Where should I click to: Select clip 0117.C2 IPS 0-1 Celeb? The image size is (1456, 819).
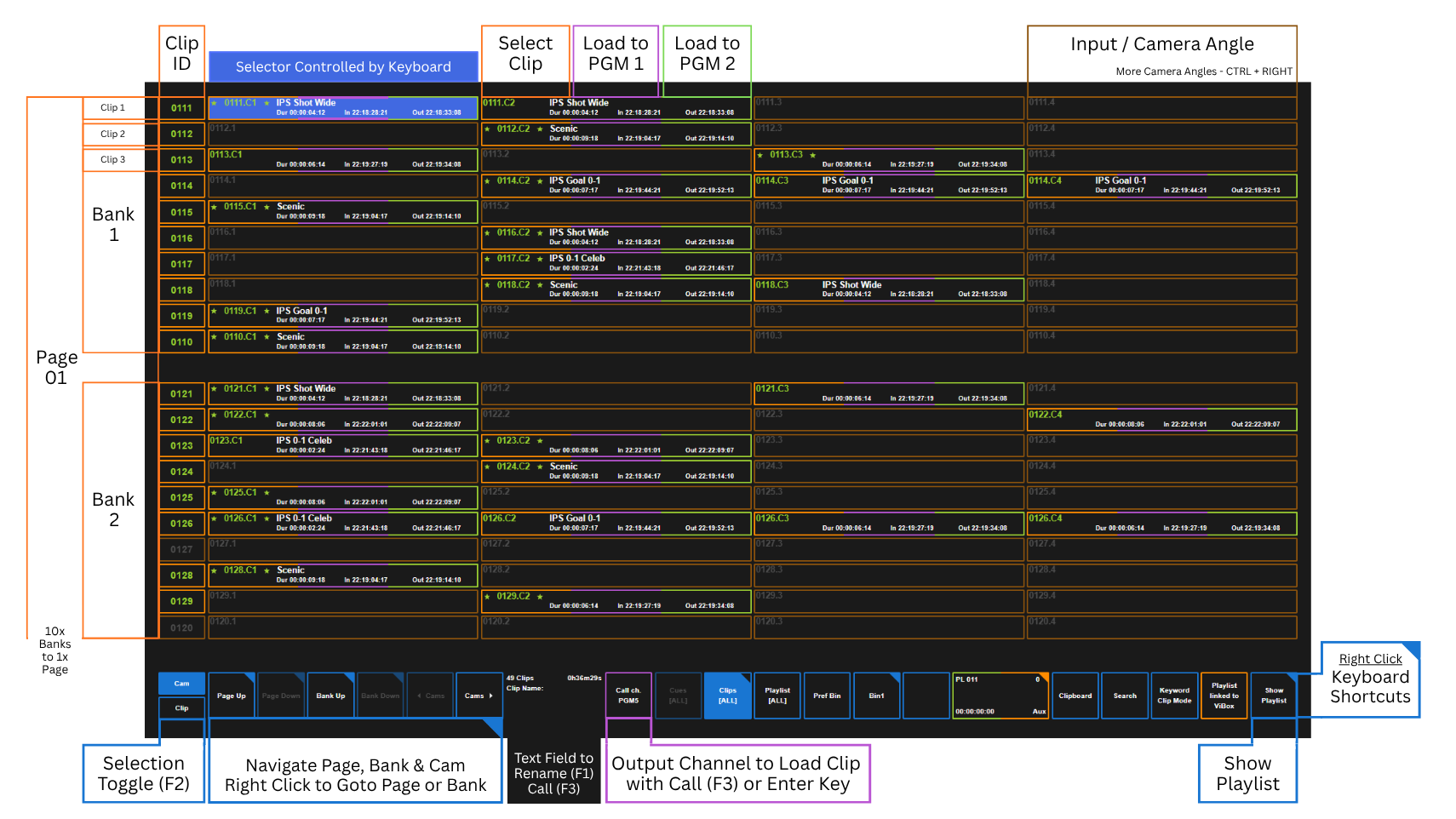tap(616, 264)
